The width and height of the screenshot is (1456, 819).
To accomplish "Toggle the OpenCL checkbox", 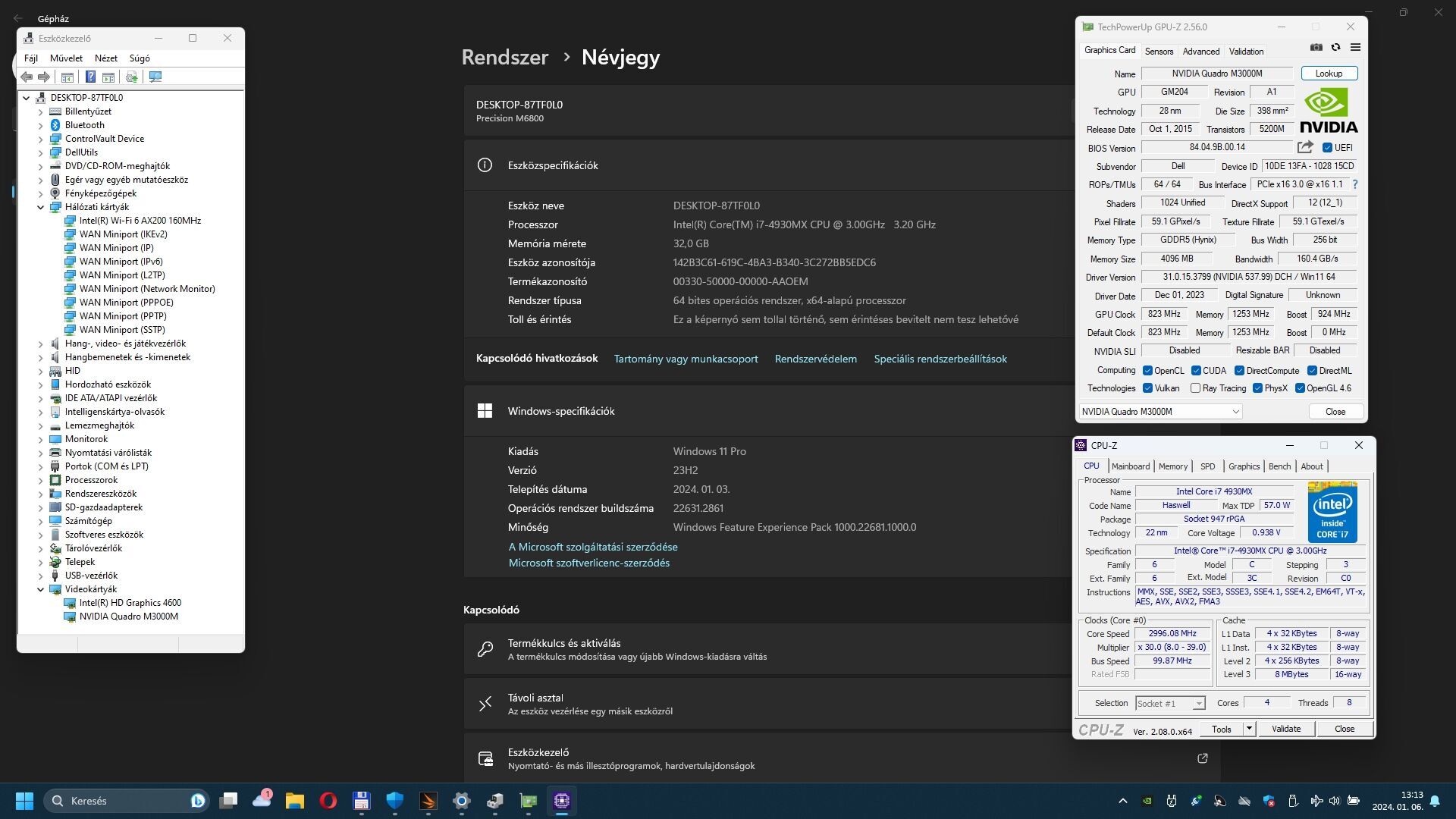I will point(1147,371).
